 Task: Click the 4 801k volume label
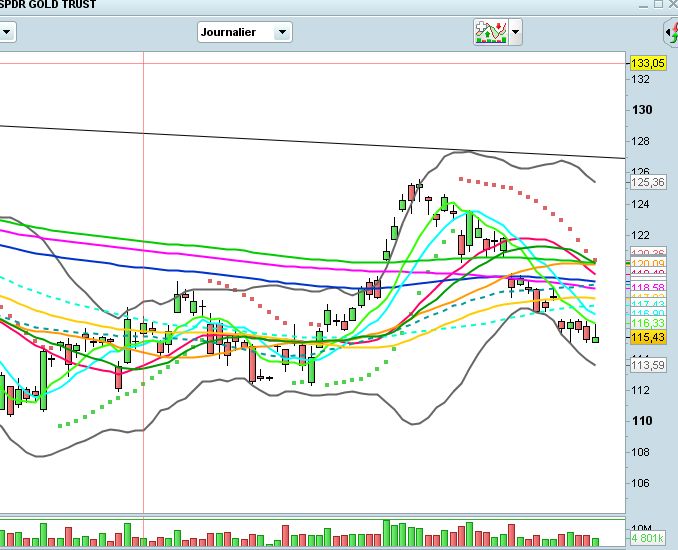pyautogui.click(x=647, y=538)
